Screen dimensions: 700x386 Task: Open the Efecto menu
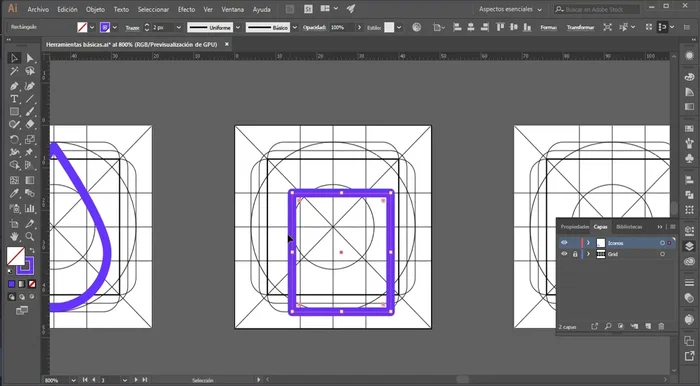pos(186,9)
